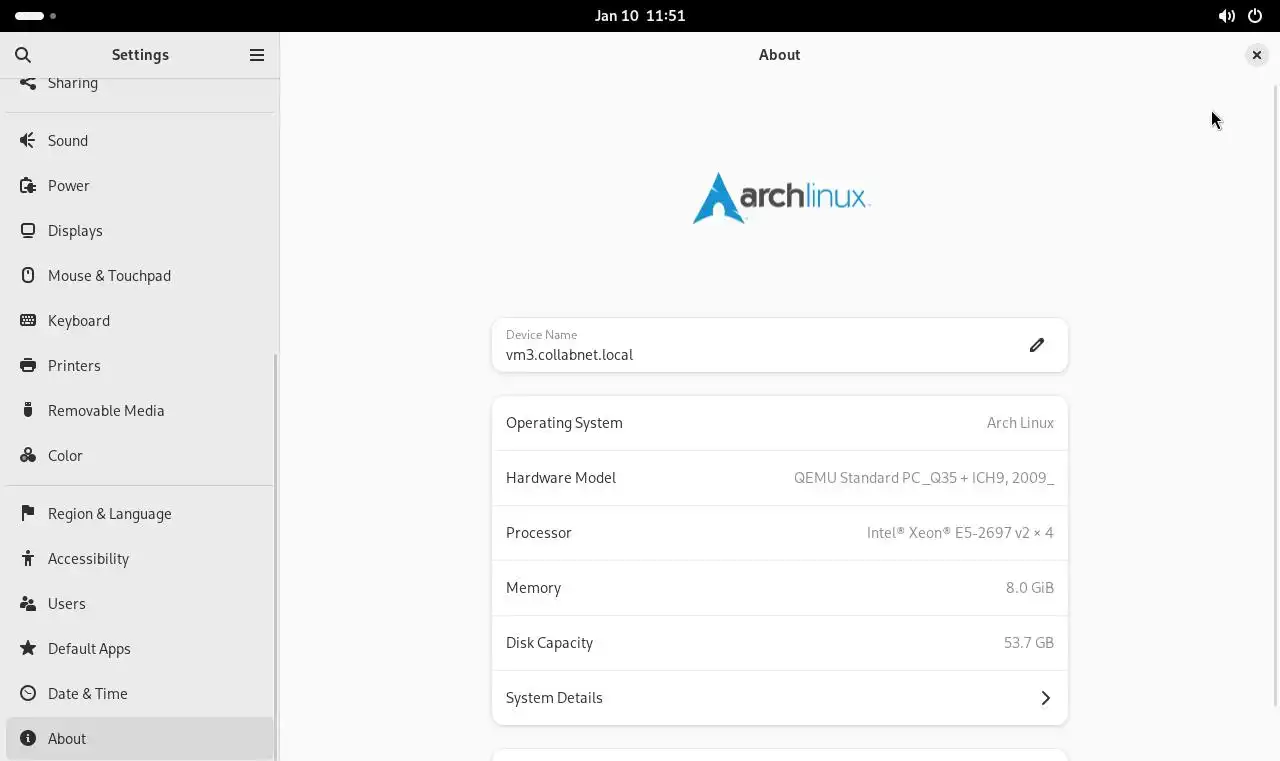1280x761 pixels.
Task: Click the Color icon in sidebar
Action: [x=28, y=455]
